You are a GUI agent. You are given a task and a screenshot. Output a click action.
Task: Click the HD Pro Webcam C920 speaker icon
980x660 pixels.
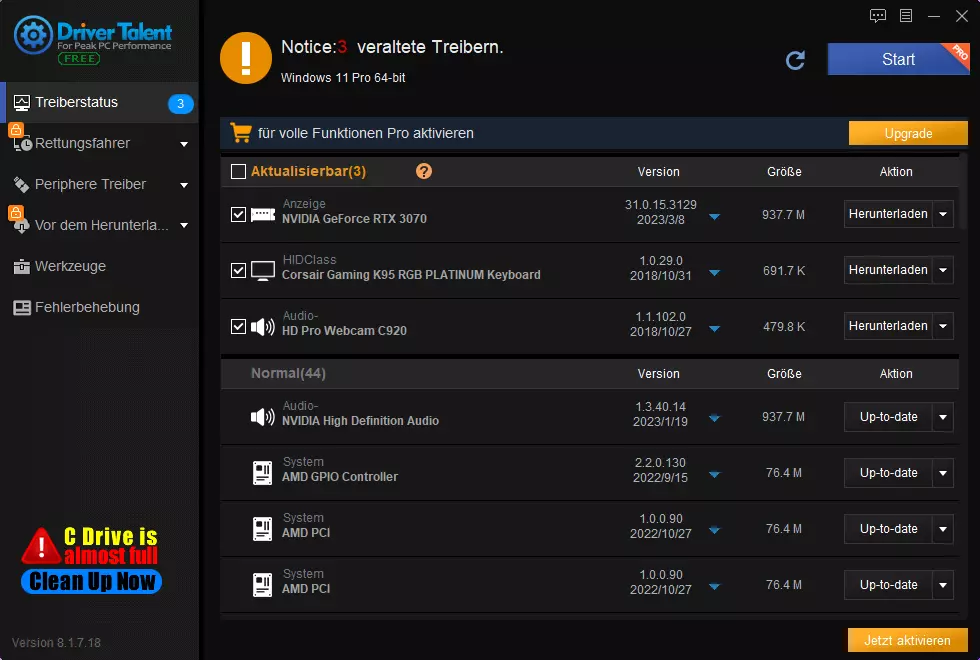[x=262, y=326]
